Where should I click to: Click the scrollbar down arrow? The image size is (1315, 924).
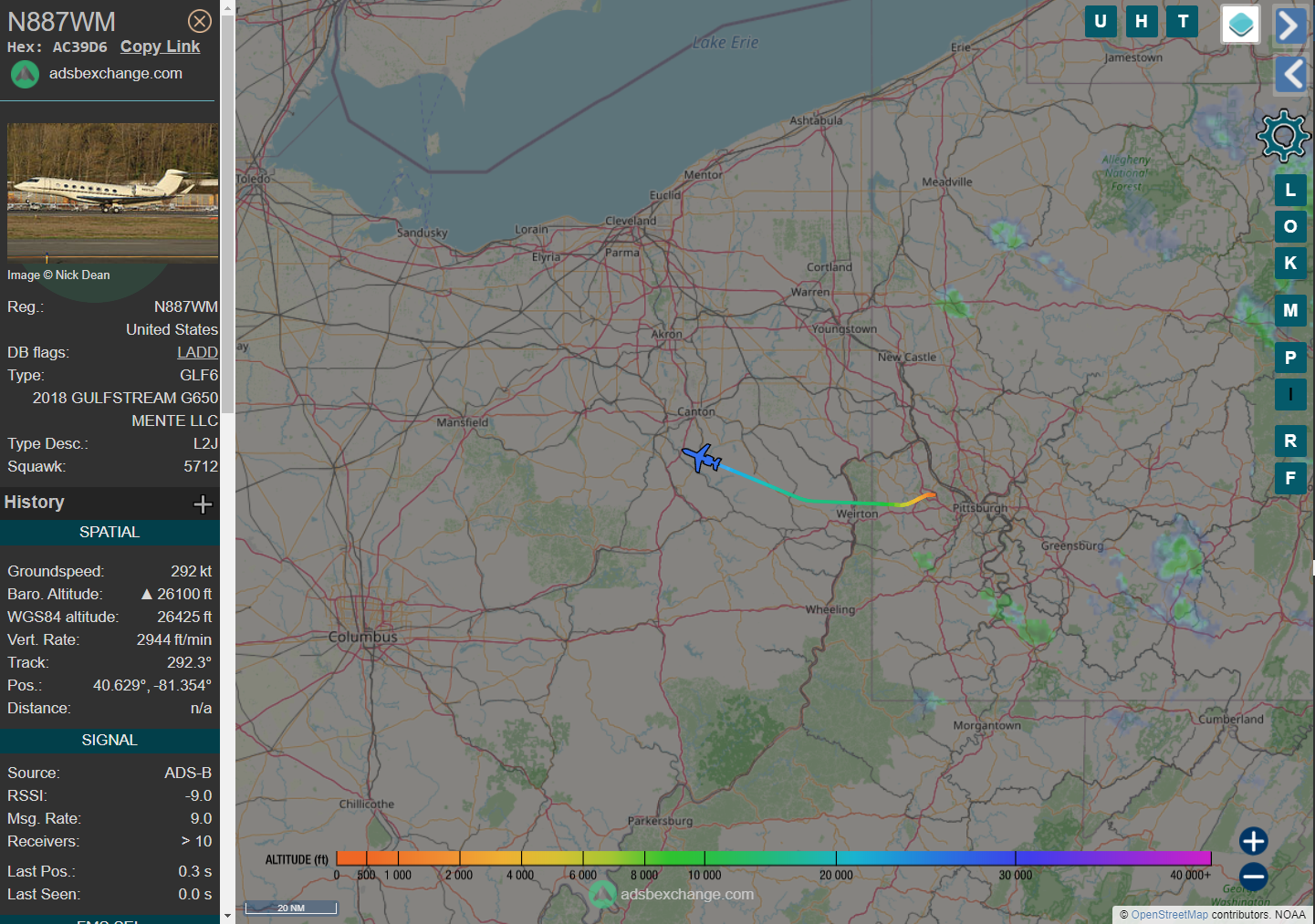227,916
